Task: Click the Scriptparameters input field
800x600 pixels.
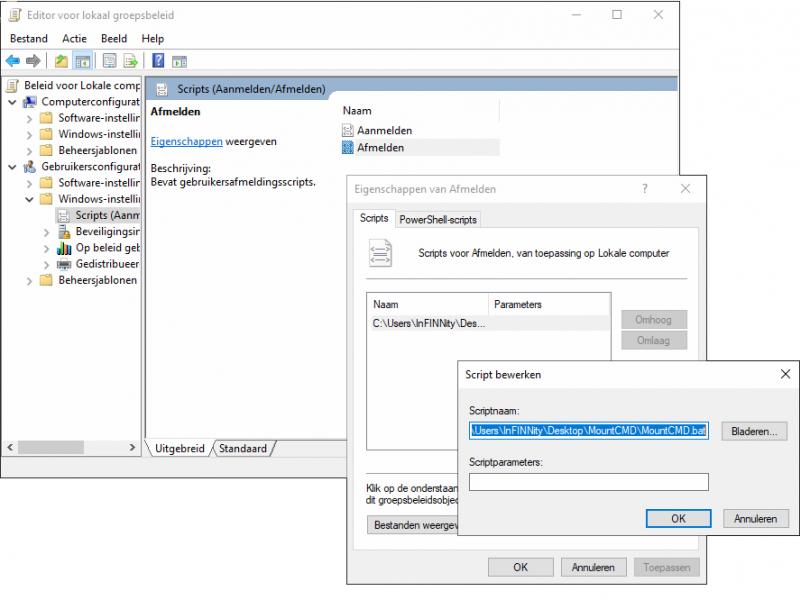Action: point(588,482)
